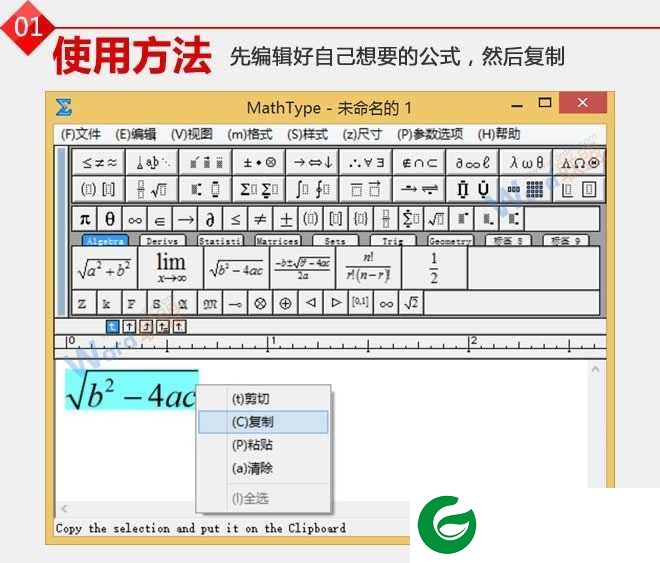Open the operator symbols palette (±•⊗)
The width and height of the screenshot is (660, 563).
click(259, 162)
